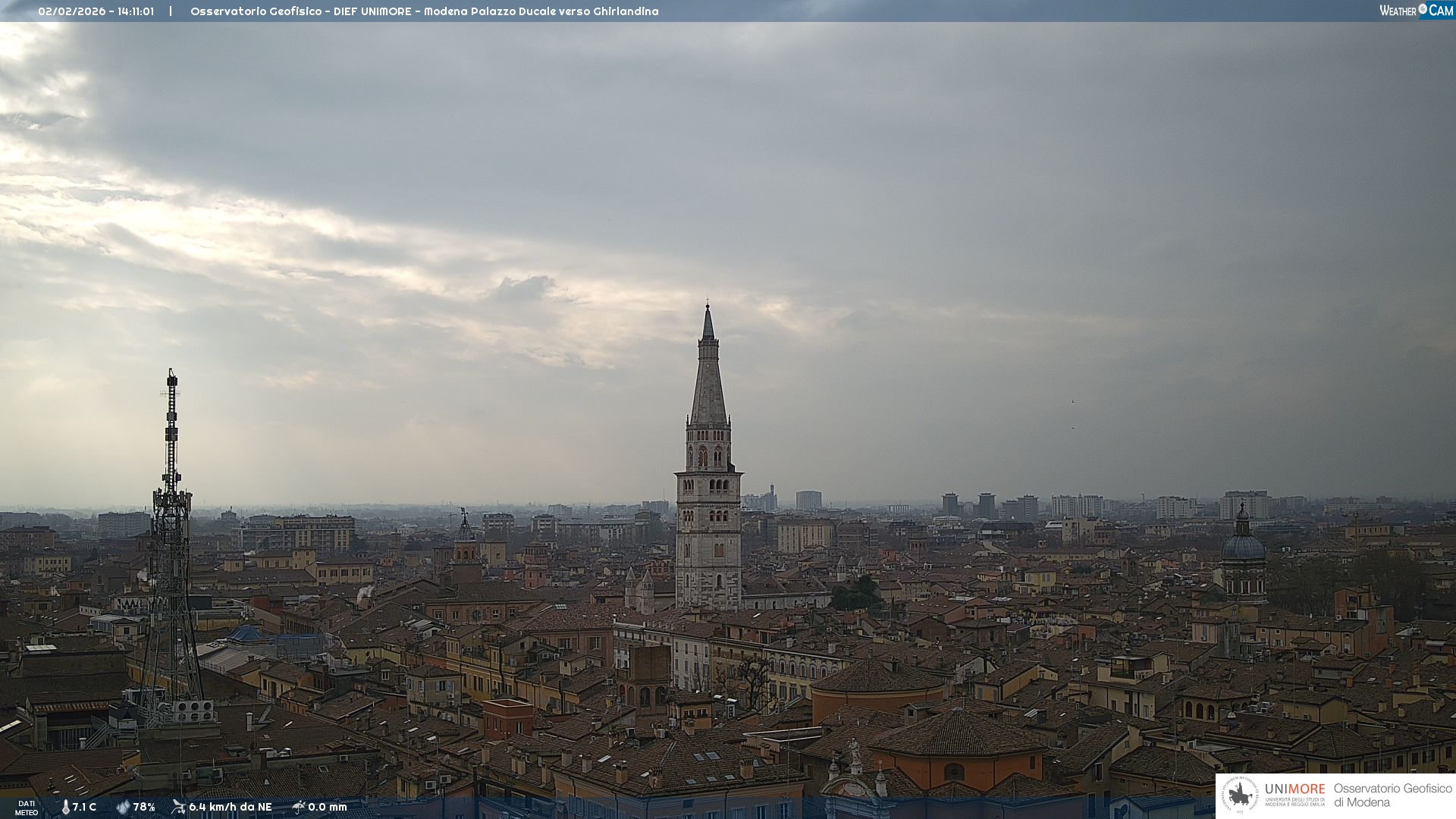The image size is (1456, 819).
Task: Click the thermometer temperature icon
Action: coord(66,807)
